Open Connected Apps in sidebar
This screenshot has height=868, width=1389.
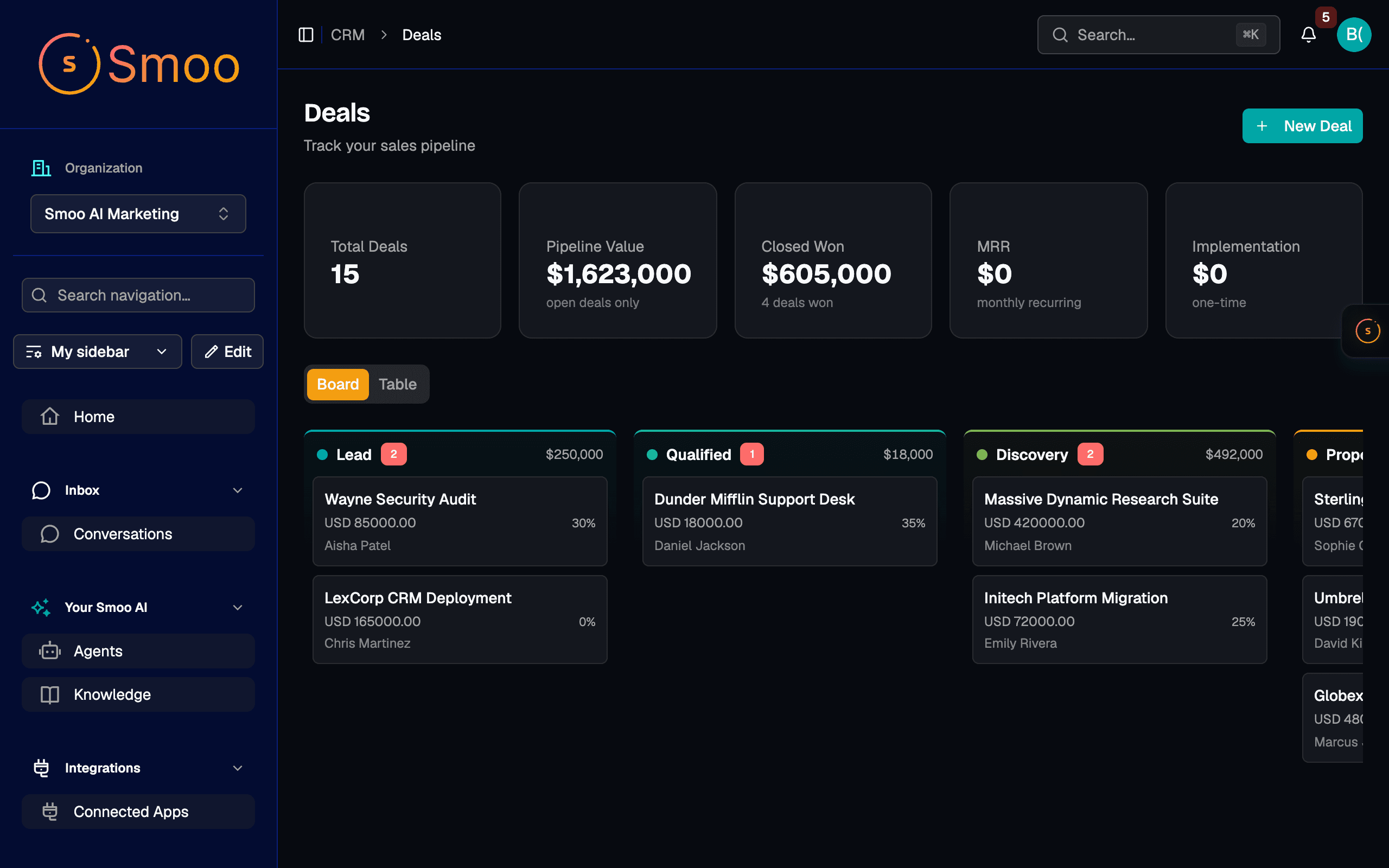[138, 811]
